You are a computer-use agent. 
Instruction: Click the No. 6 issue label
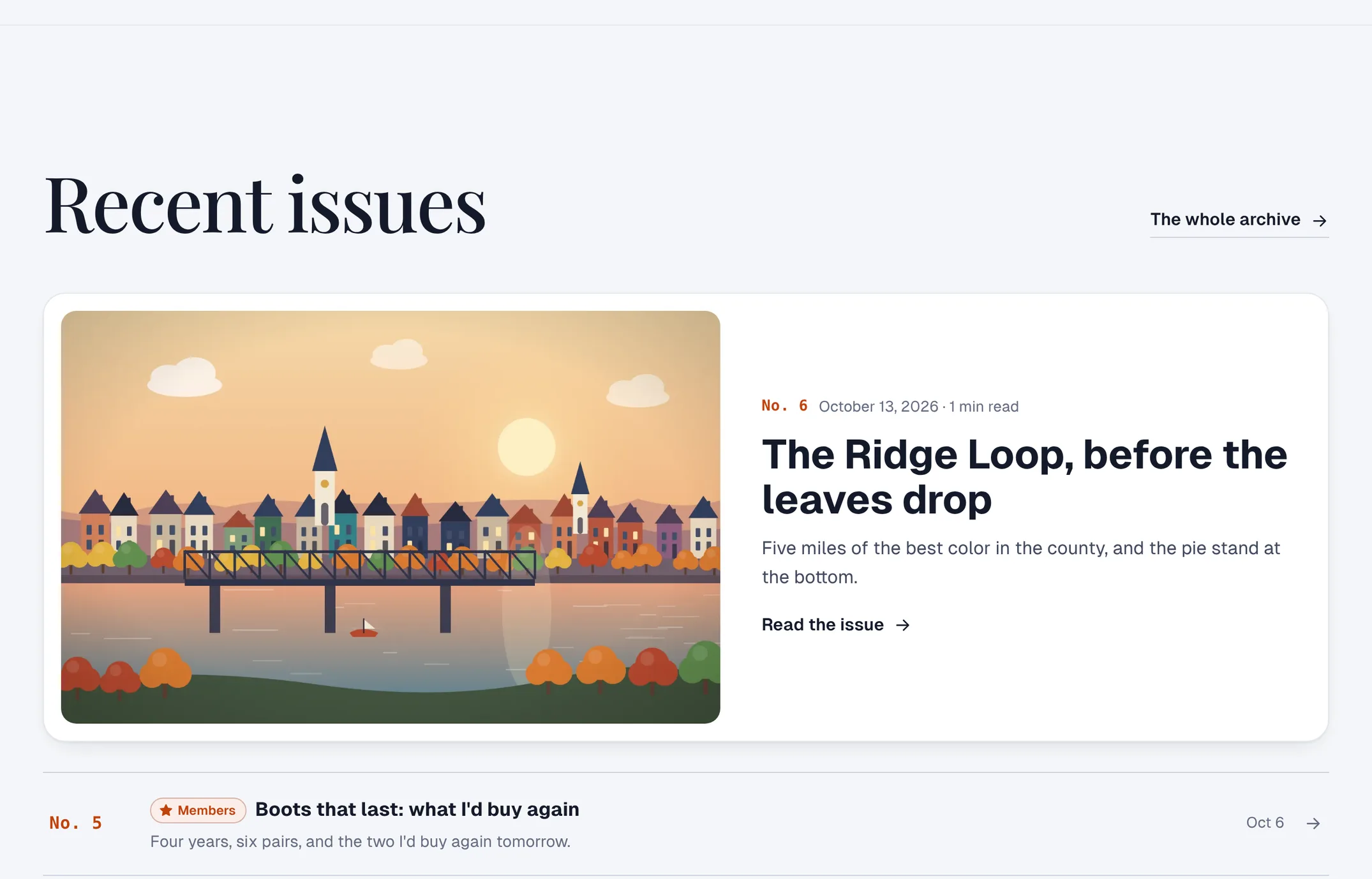coord(784,405)
